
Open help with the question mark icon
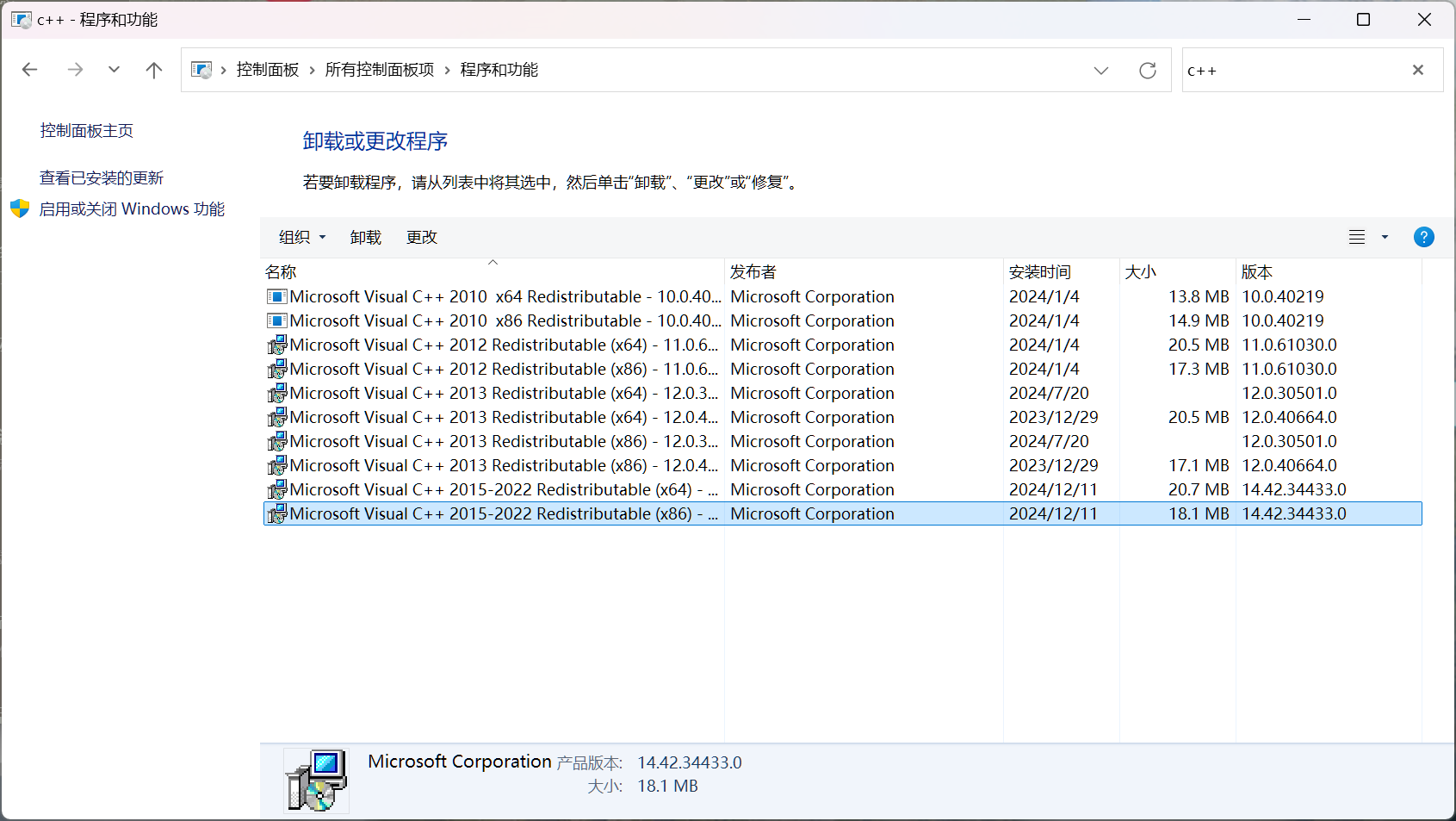point(1424,237)
